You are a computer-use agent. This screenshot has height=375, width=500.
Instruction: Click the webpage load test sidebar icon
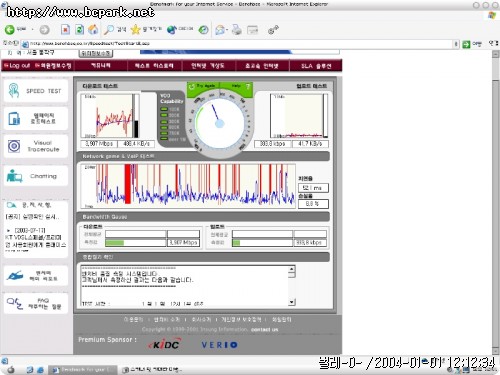(x=14, y=119)
